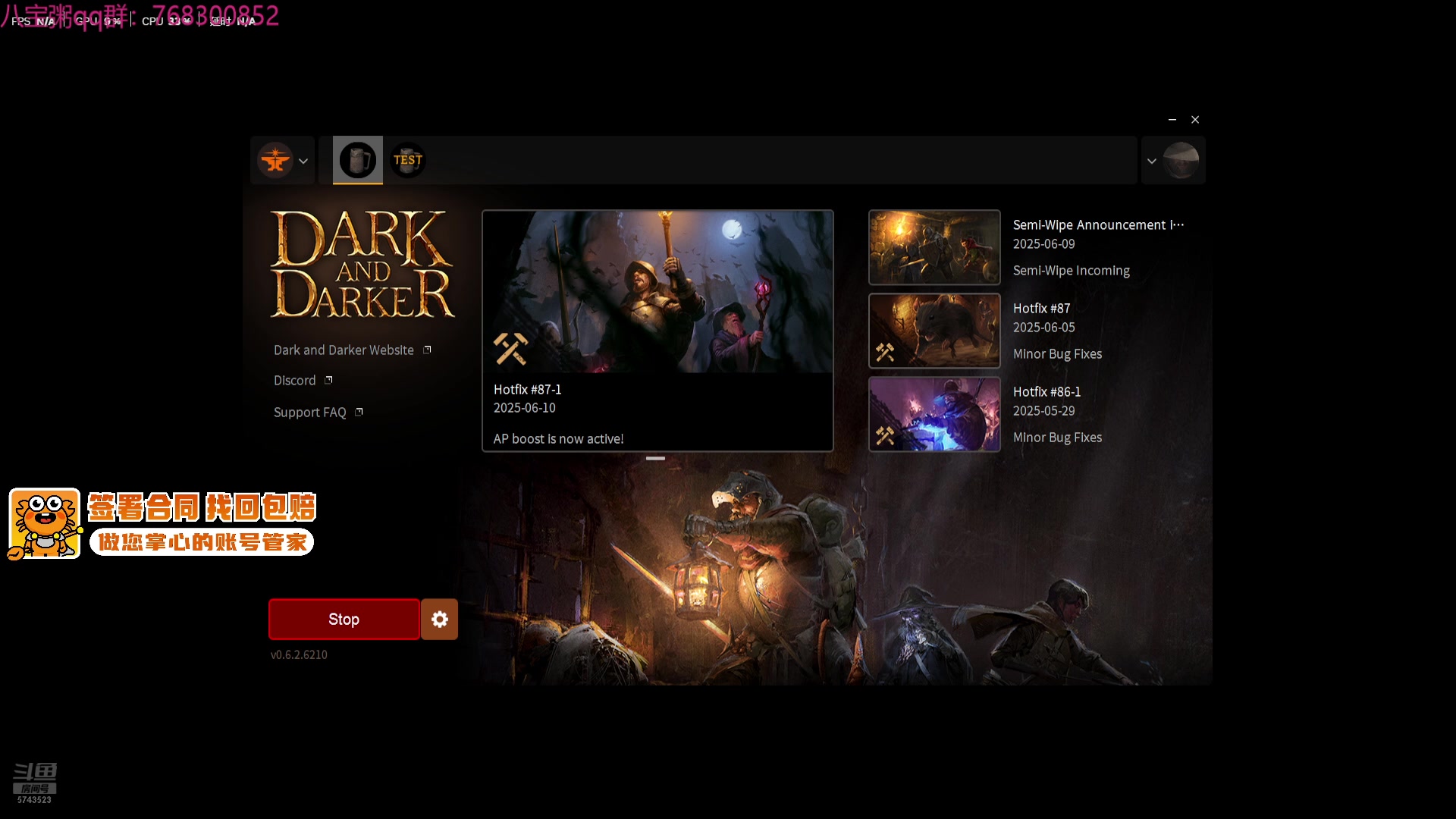Minimize the launcher window

click(1172, 120)
